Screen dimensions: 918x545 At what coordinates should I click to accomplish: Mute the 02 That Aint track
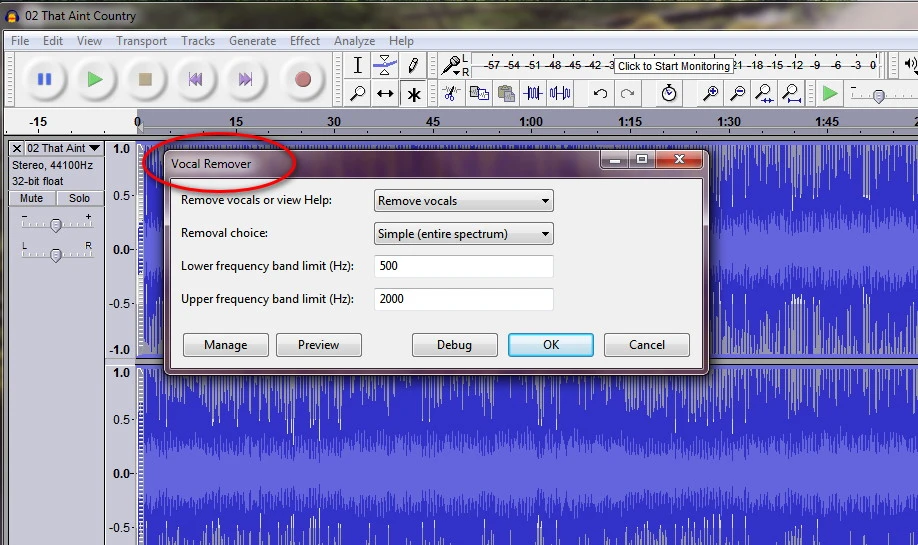[31, 198]
